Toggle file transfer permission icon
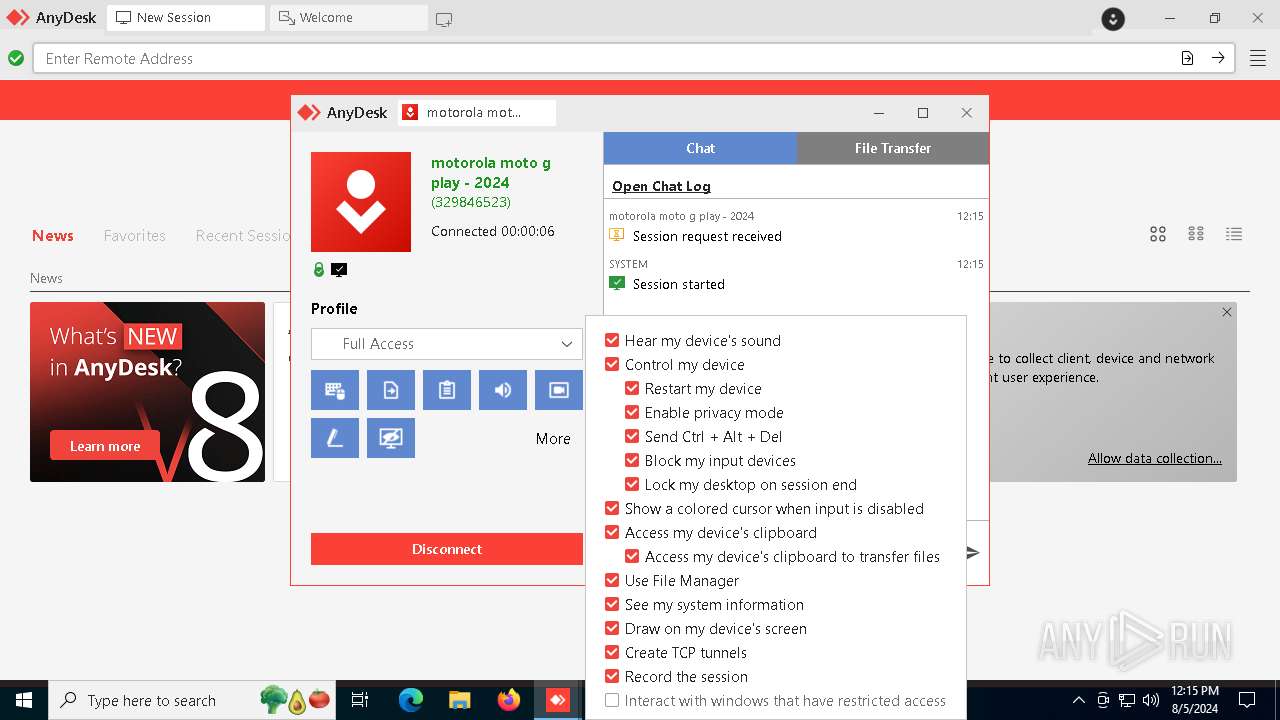Viewport: 1280px width, 720px height. pos(391,390)
